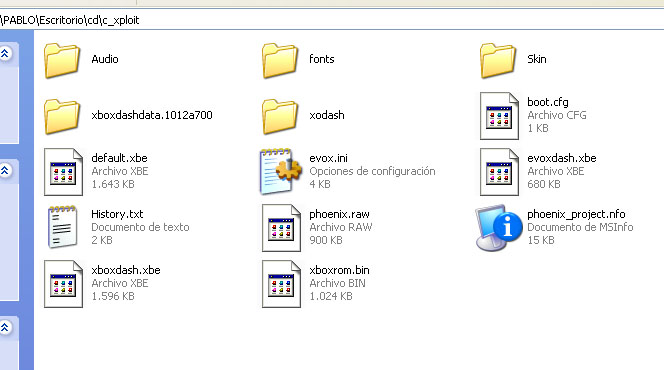Click the History.txt file name

(x=117, y=214)
